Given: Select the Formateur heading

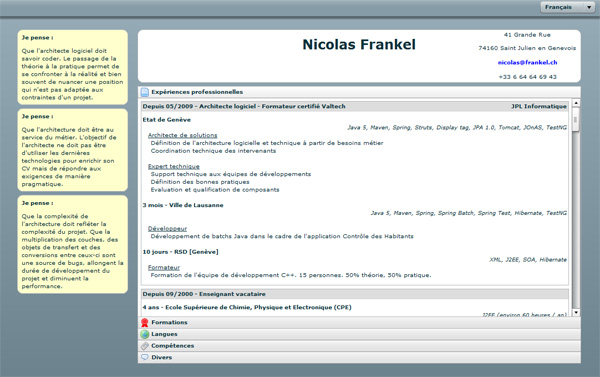Looking at the screenshot, I should coord(164,268).
